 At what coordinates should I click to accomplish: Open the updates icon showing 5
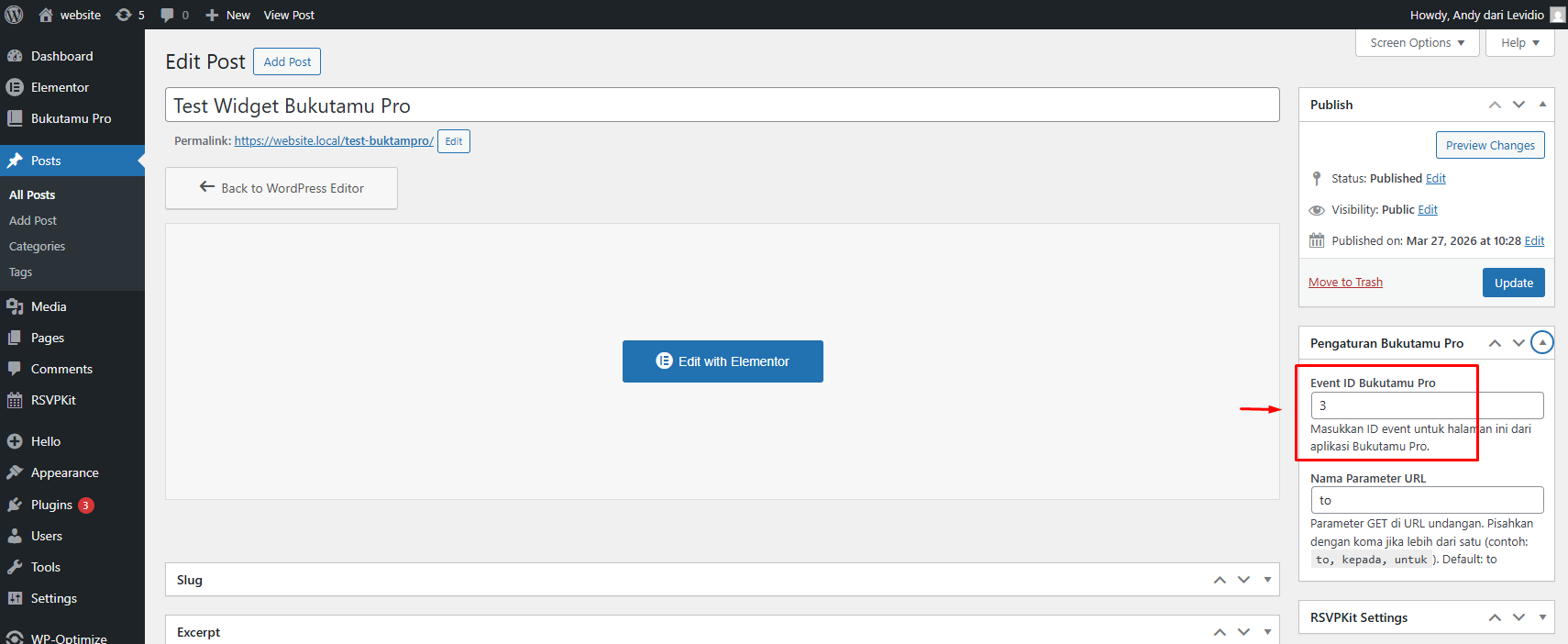(x=124, y=15)
